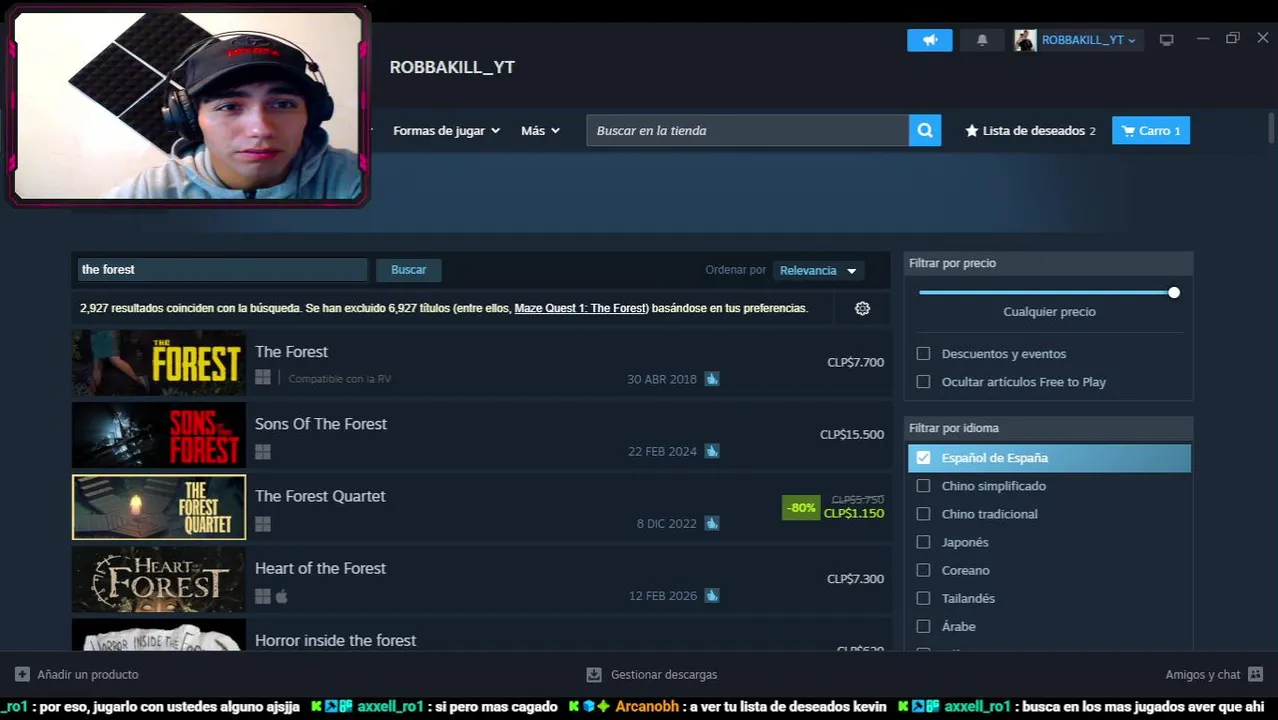
Task: Open search preferences gear icon
Action: coord(862,308)
